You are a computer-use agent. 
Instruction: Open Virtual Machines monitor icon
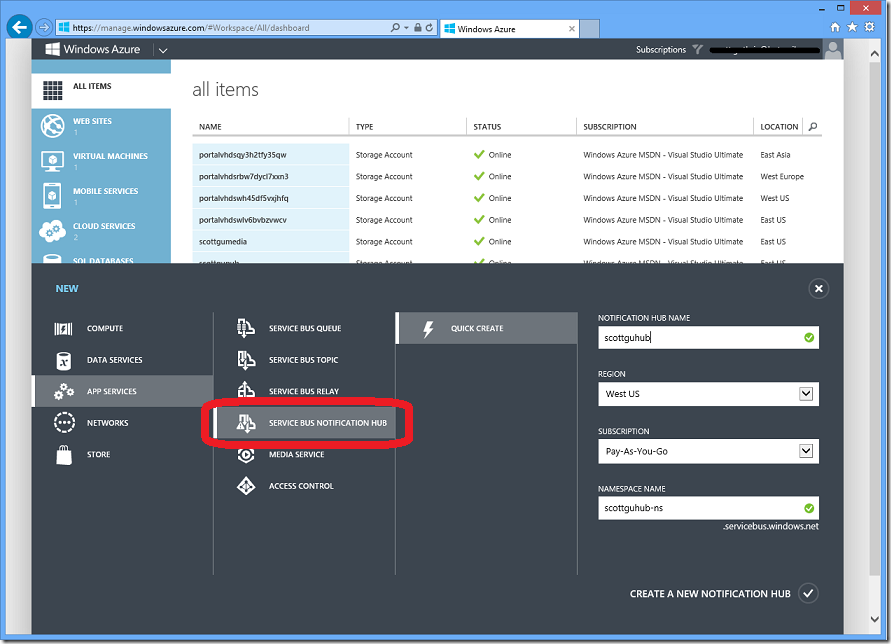[x=53, y=161]
